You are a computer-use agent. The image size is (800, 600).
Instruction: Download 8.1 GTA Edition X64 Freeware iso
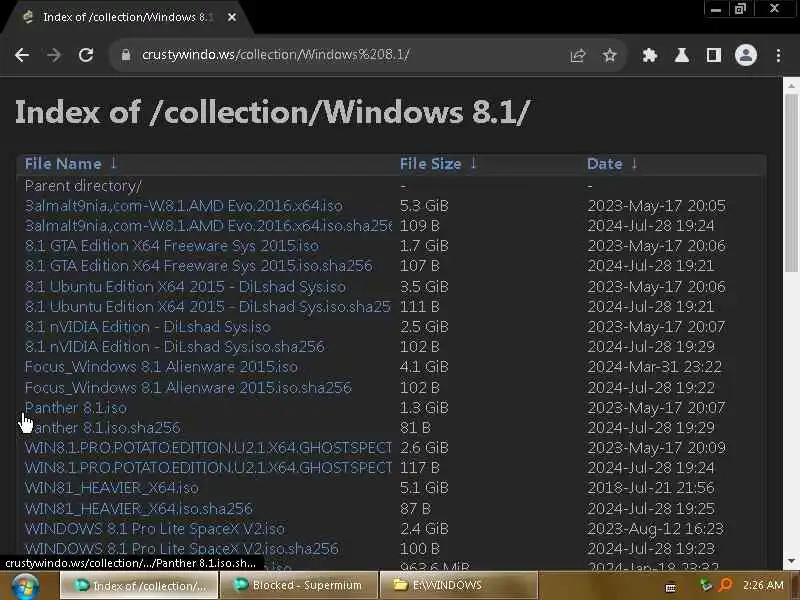pos(172,245)
